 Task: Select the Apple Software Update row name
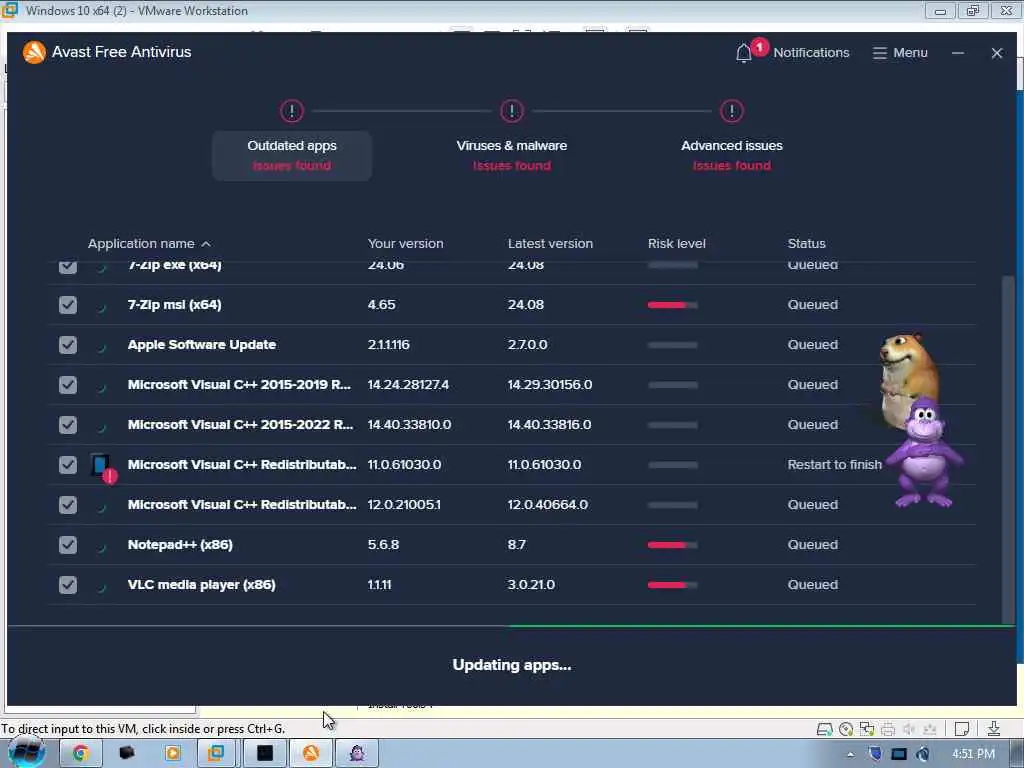(202, 345)
